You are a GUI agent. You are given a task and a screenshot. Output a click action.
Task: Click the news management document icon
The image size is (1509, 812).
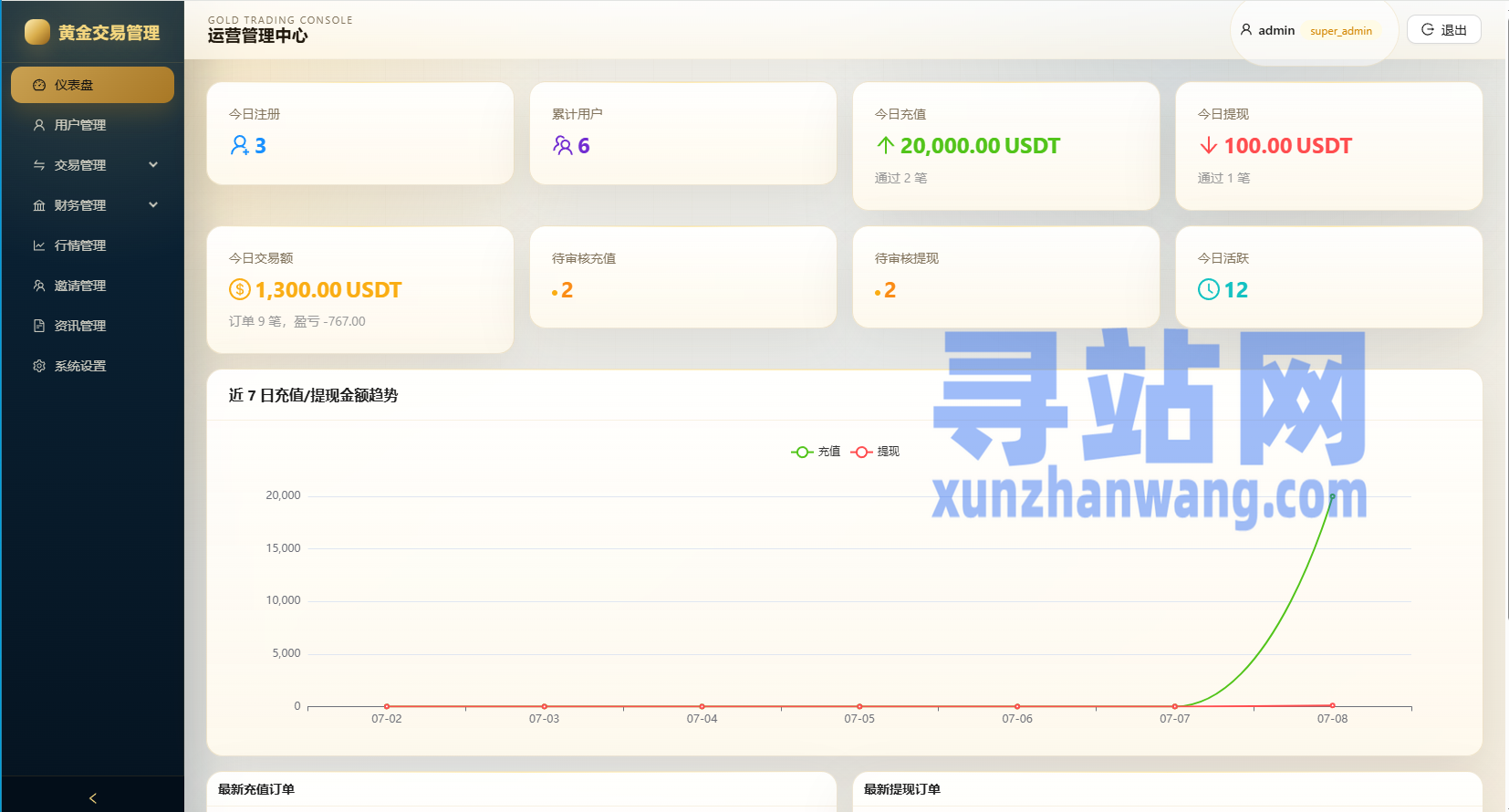coord(39,326)
